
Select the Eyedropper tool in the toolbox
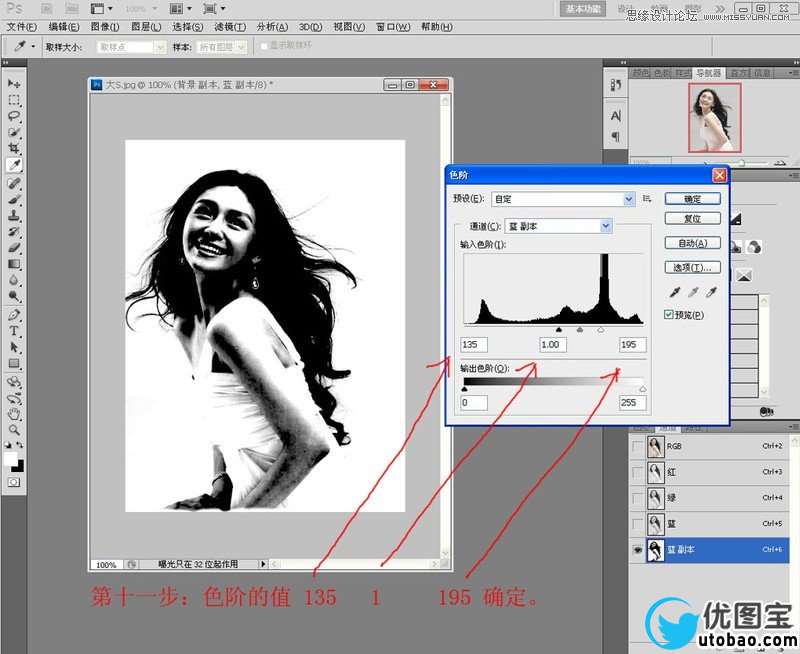[x=14, y=165]
